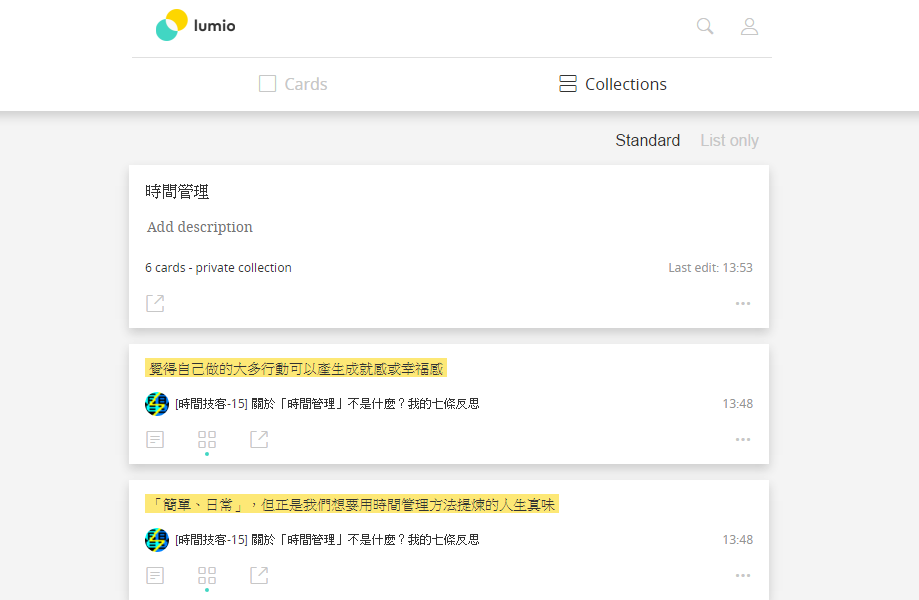919x600 pixels.
Task: Open article link under first highlighted card
Action: (x=327, y=404)
